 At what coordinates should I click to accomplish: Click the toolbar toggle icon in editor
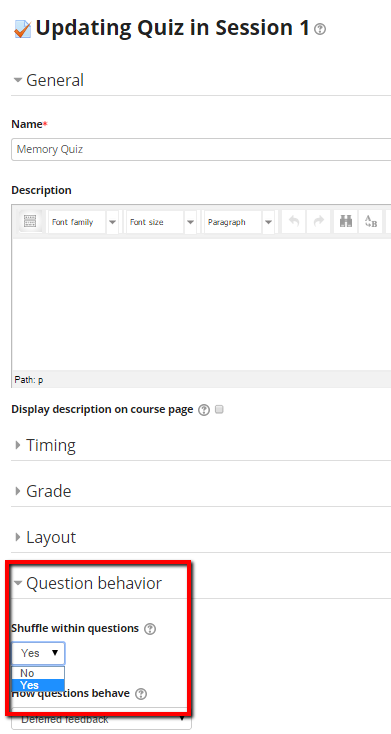coord(30,221)
